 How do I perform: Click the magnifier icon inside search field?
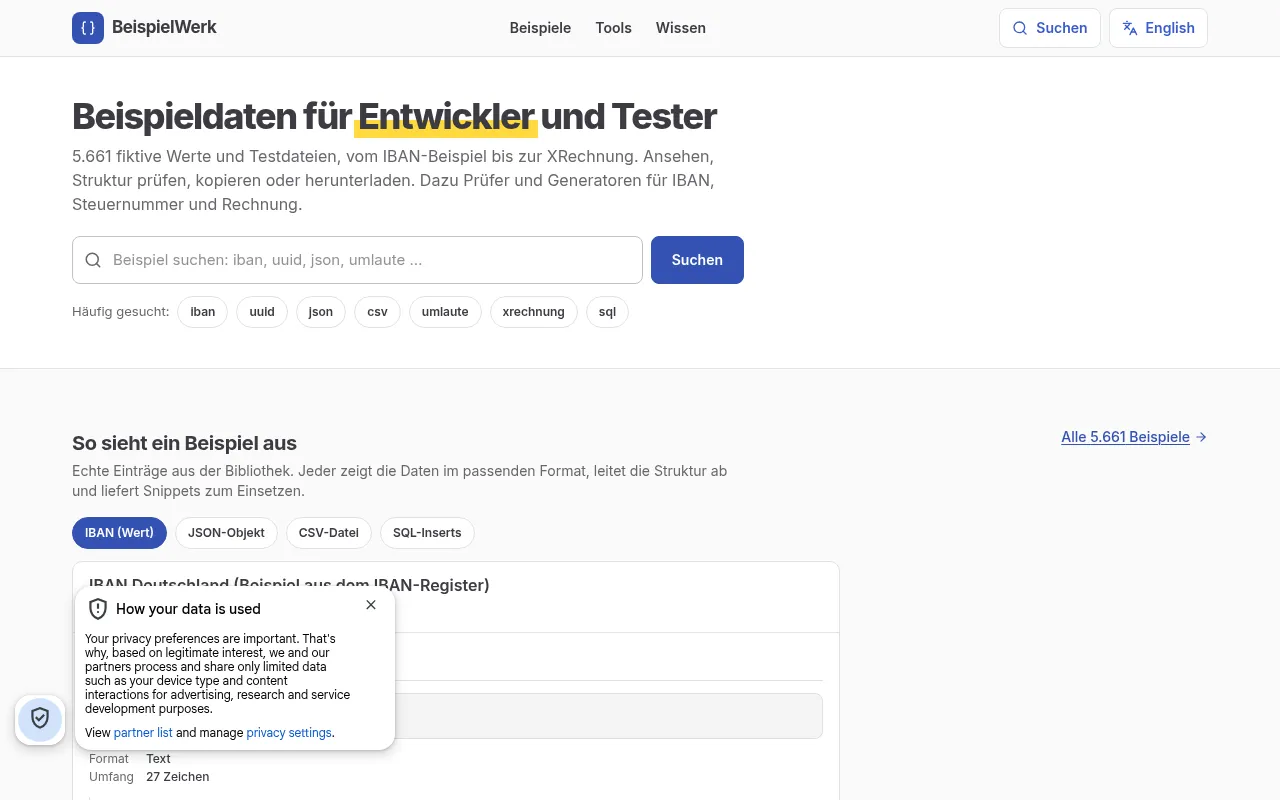pyautogui.click(x=93, y=260)
